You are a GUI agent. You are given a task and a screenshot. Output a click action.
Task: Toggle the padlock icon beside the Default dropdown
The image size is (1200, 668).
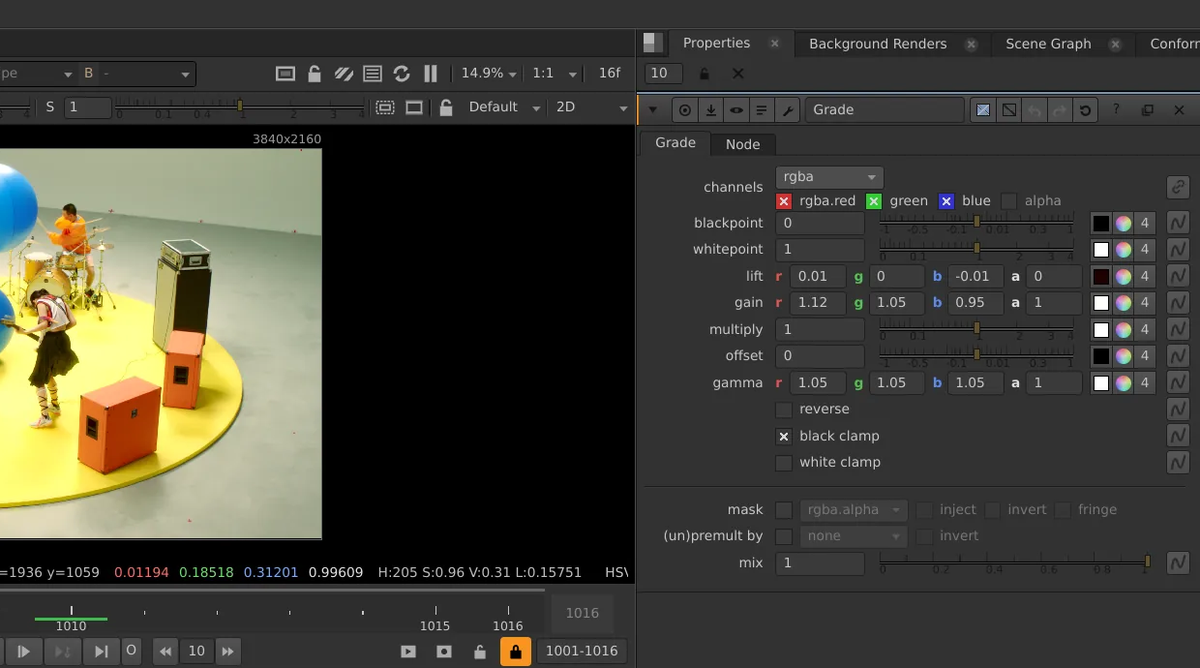coord(446,107)
